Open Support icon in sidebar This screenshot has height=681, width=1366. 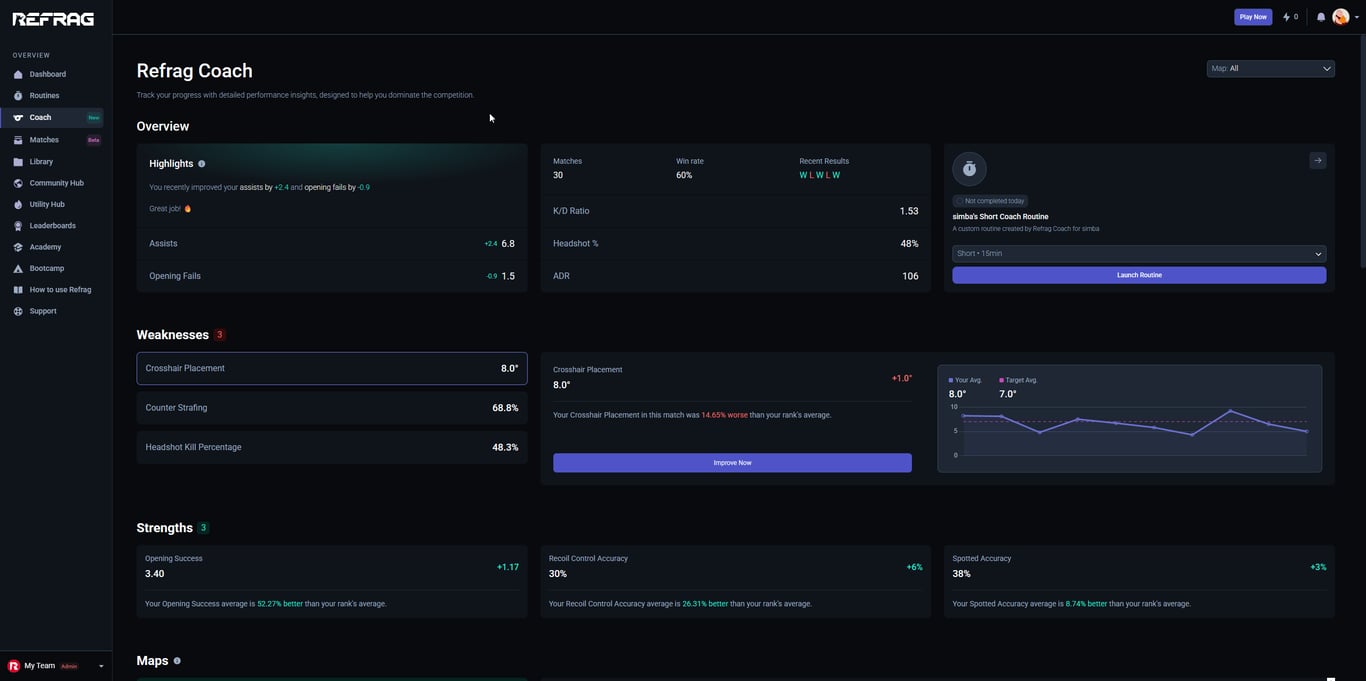pos(18,311)
